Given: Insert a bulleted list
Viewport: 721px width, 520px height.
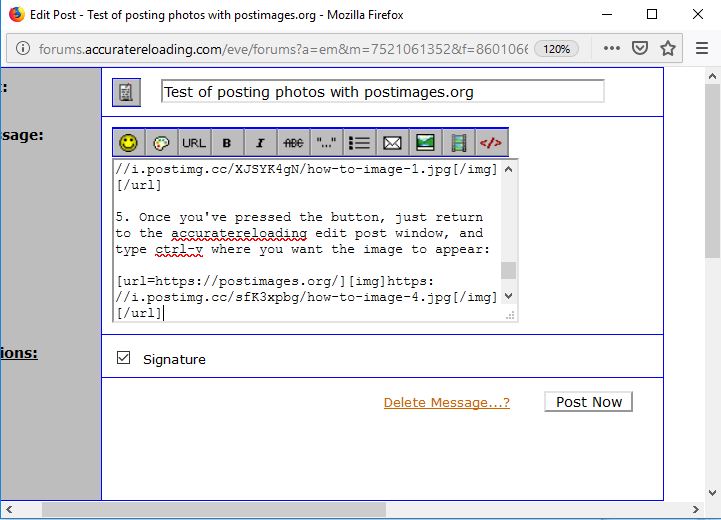Looking at the screenshot, I should pos(359,143).
